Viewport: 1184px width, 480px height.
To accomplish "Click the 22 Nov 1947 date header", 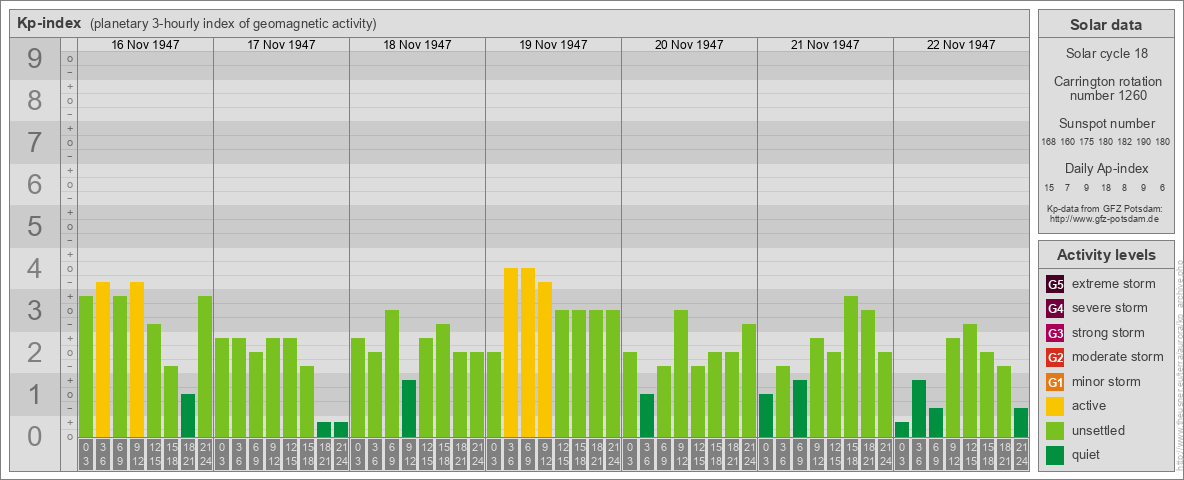I will [960, 45].
